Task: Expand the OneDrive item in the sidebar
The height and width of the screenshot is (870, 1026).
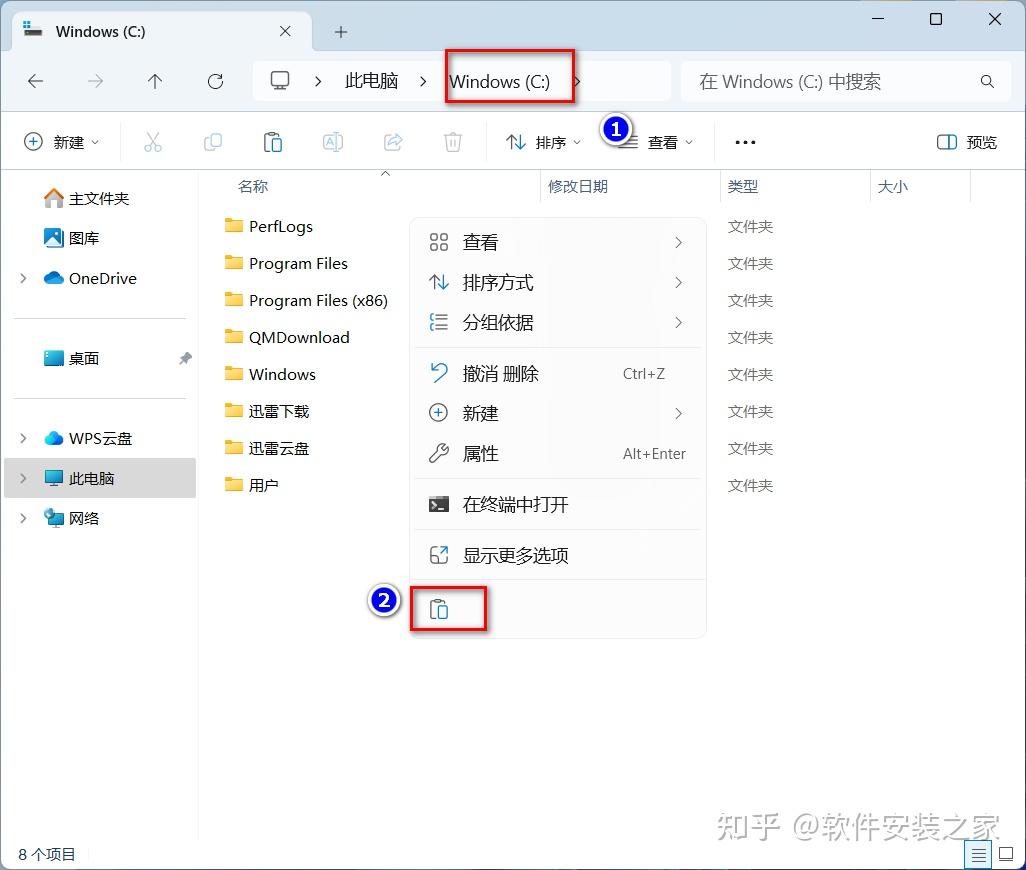Action: pyautogui.click(x=22, y=278)
